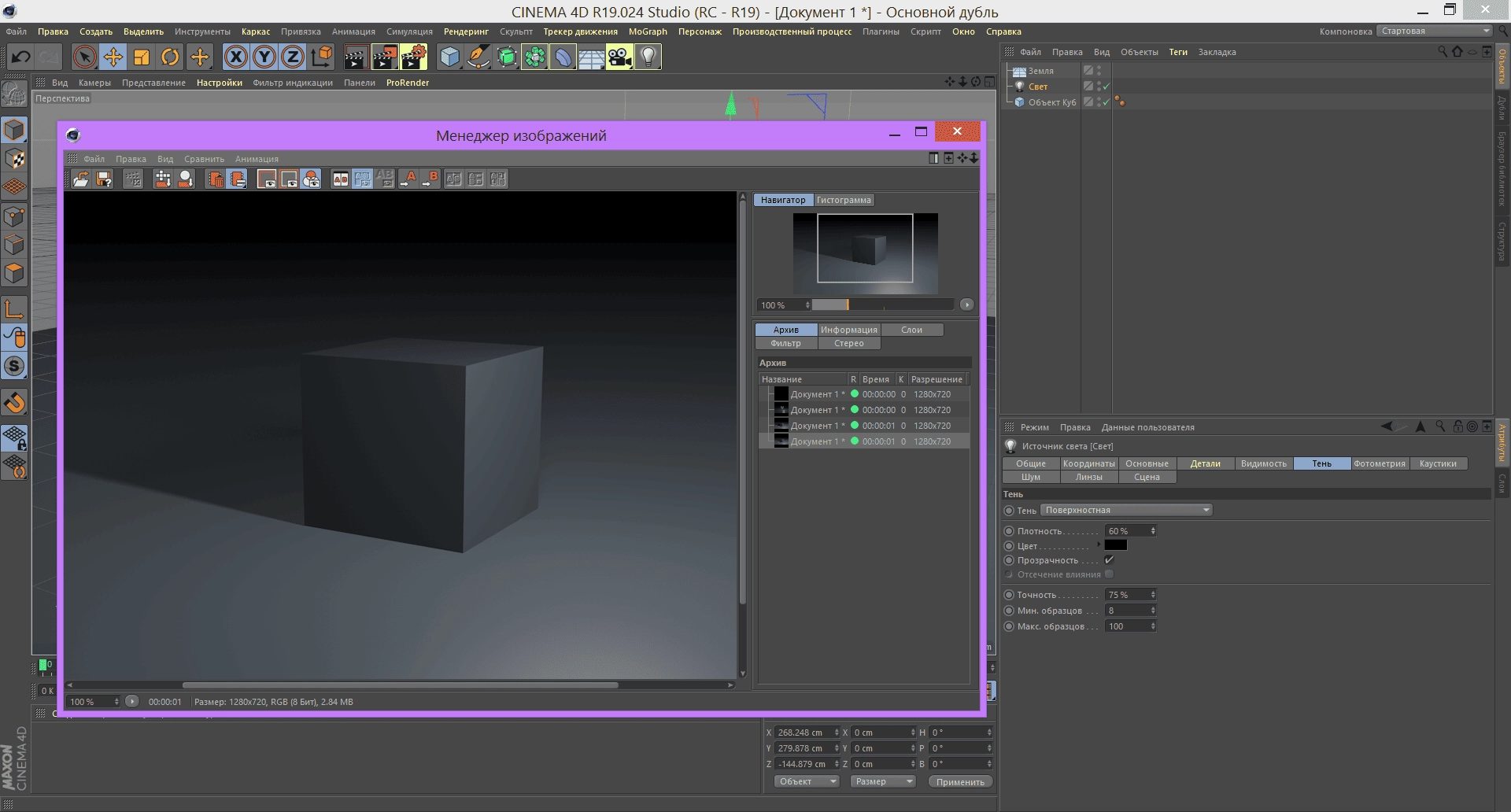This screenshot has width=1511, height=812.
Task: Activate the Rotate tool
Action: 170,57
